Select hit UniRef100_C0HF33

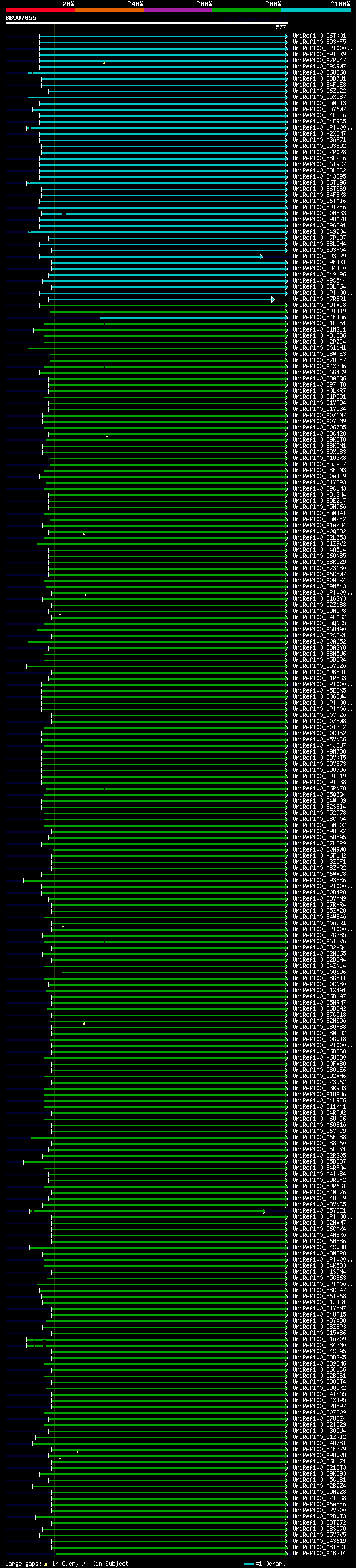pos(319,214)
